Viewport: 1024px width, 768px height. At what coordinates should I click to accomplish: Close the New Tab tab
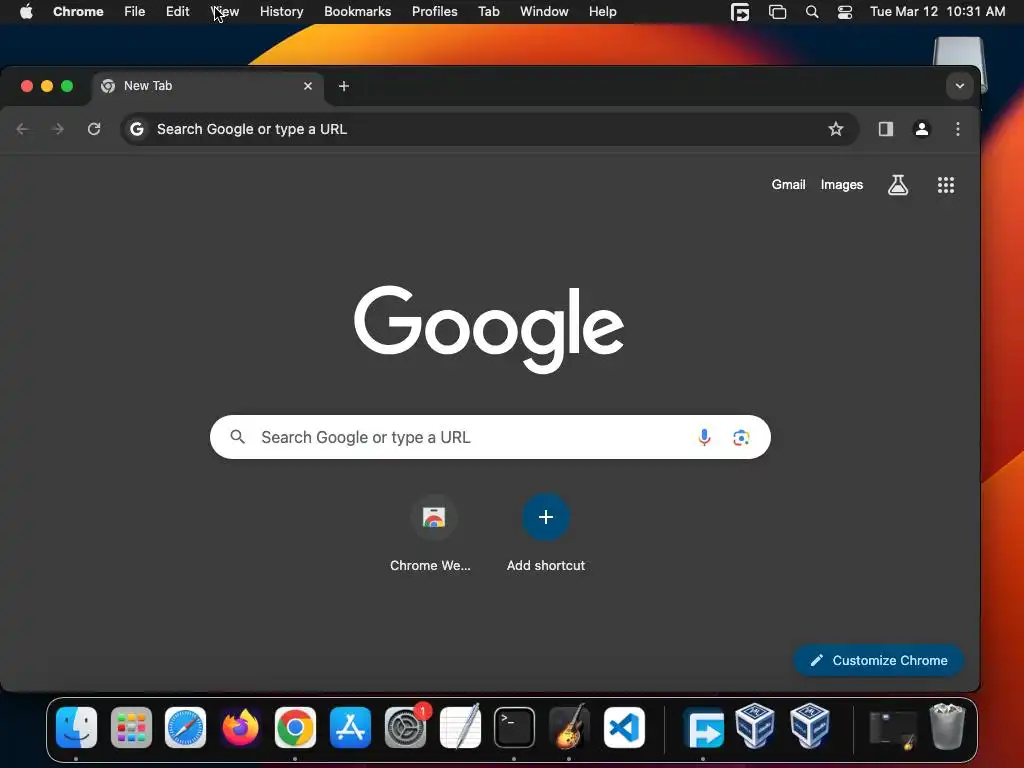308,86
